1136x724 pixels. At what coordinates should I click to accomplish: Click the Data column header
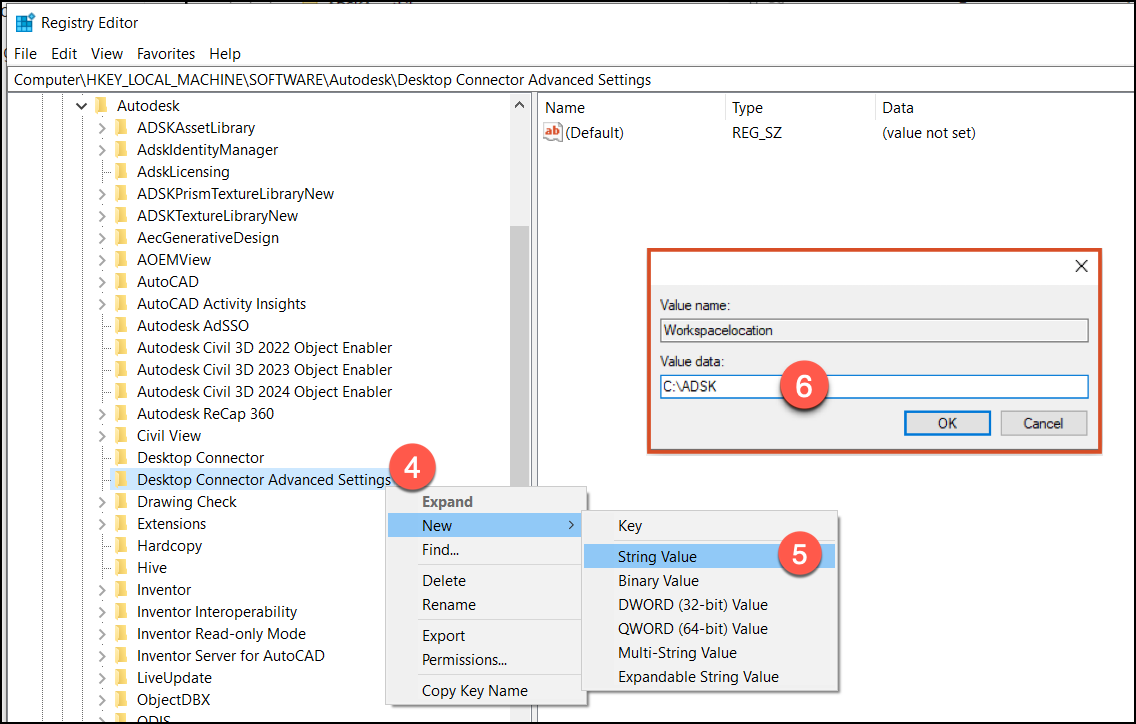coord(898,107)
